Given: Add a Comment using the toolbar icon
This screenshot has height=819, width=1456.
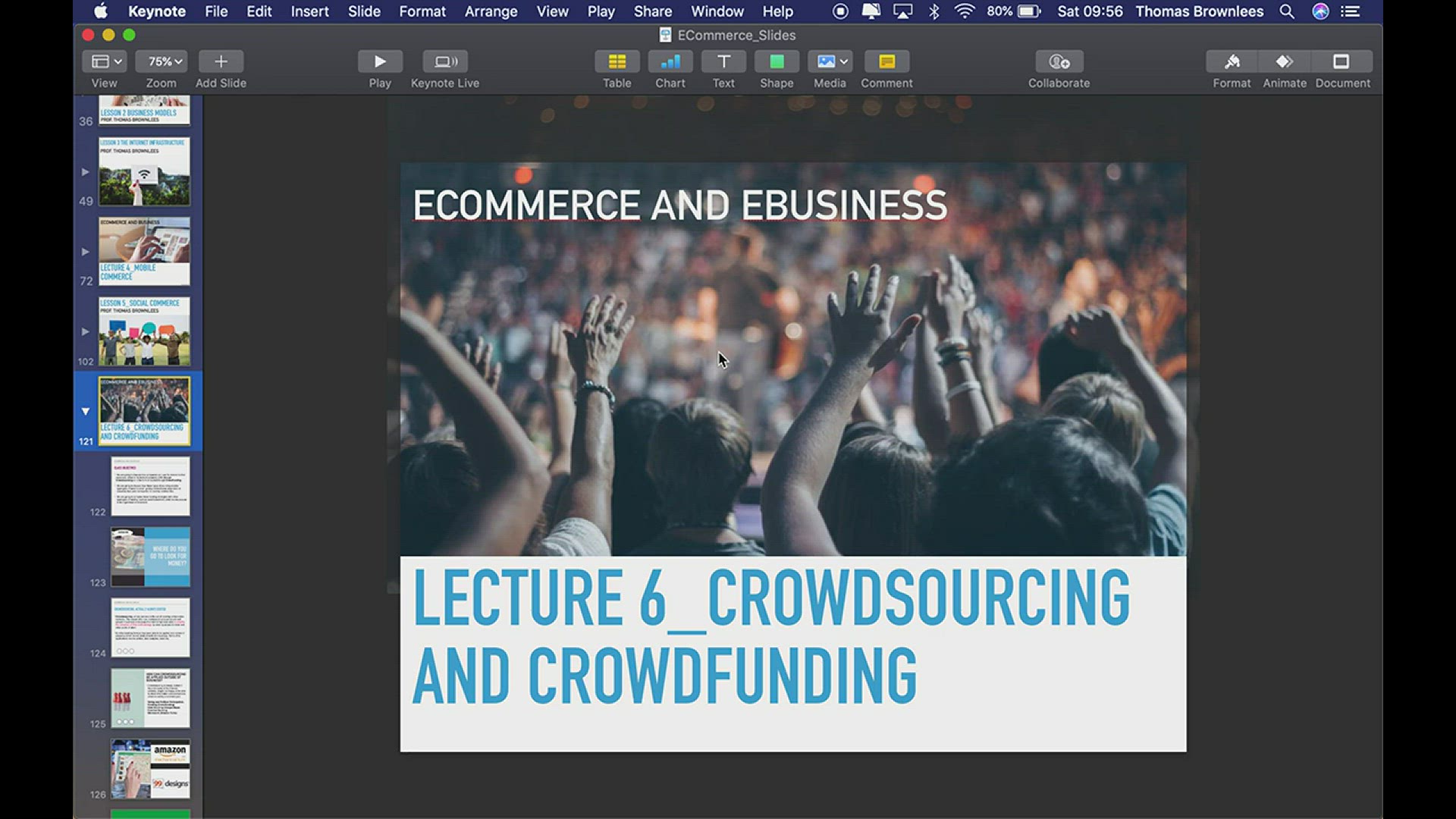Looking at the screenshot, I should coord(886,61).
